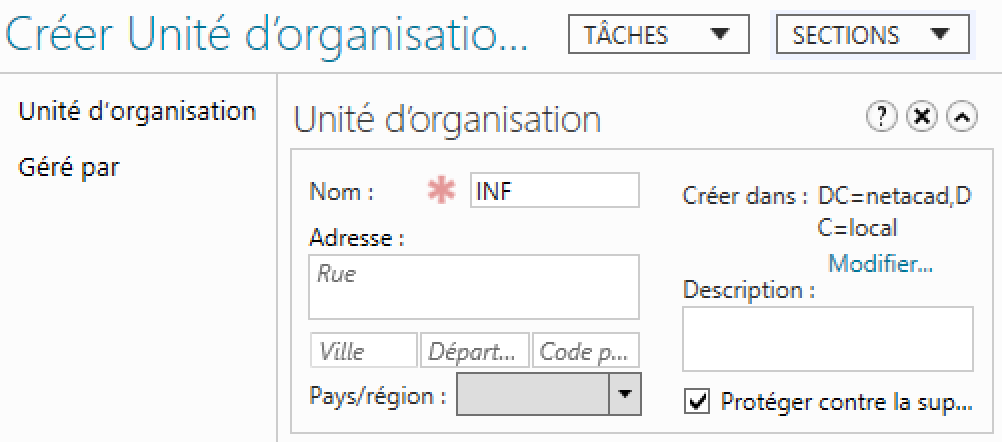This screenshot has height=442, width=1002.
Task: Click in the Nom text field
Action: click(x=554, y=190)
